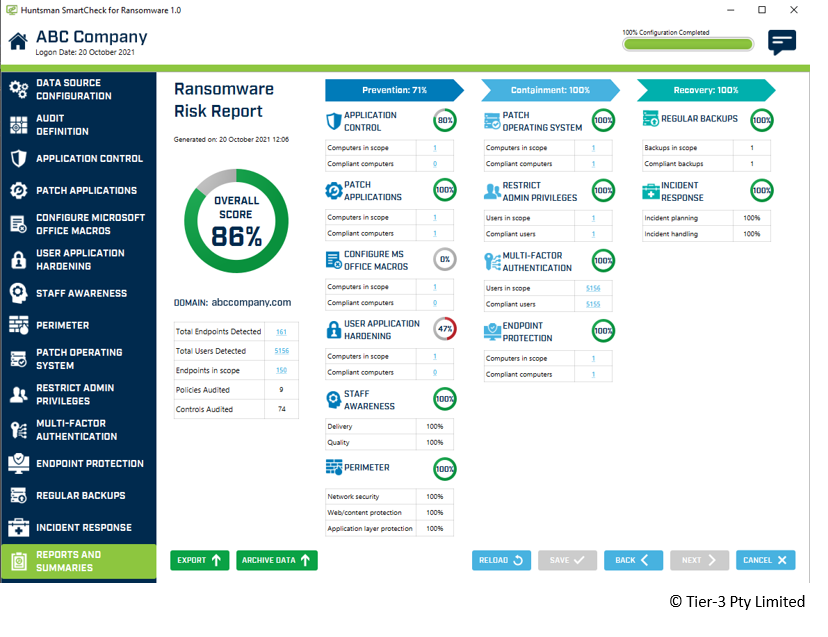The width and height of the screenshot is (828, 637).
Task: Click the Save button
Action: point(567,560)
